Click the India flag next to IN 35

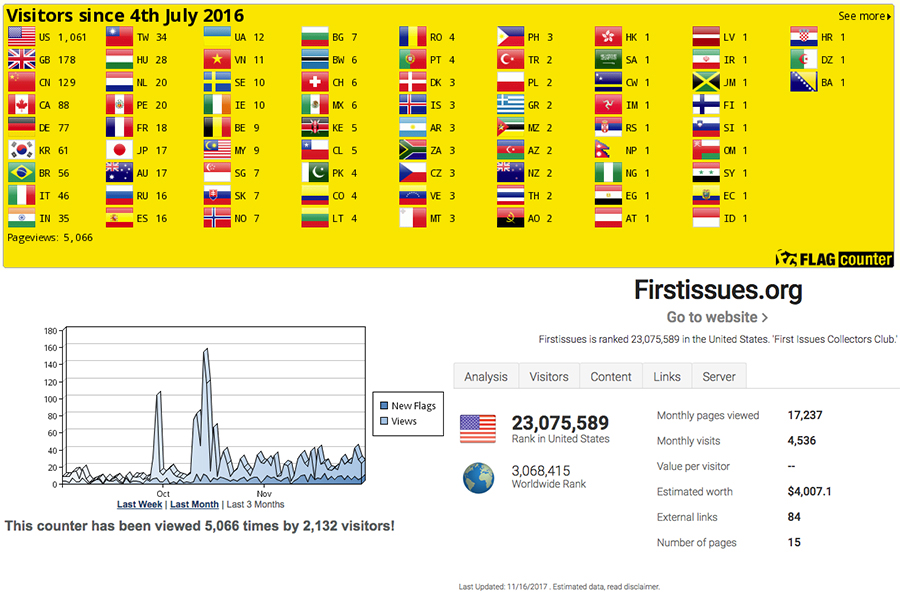pos(22,218)
